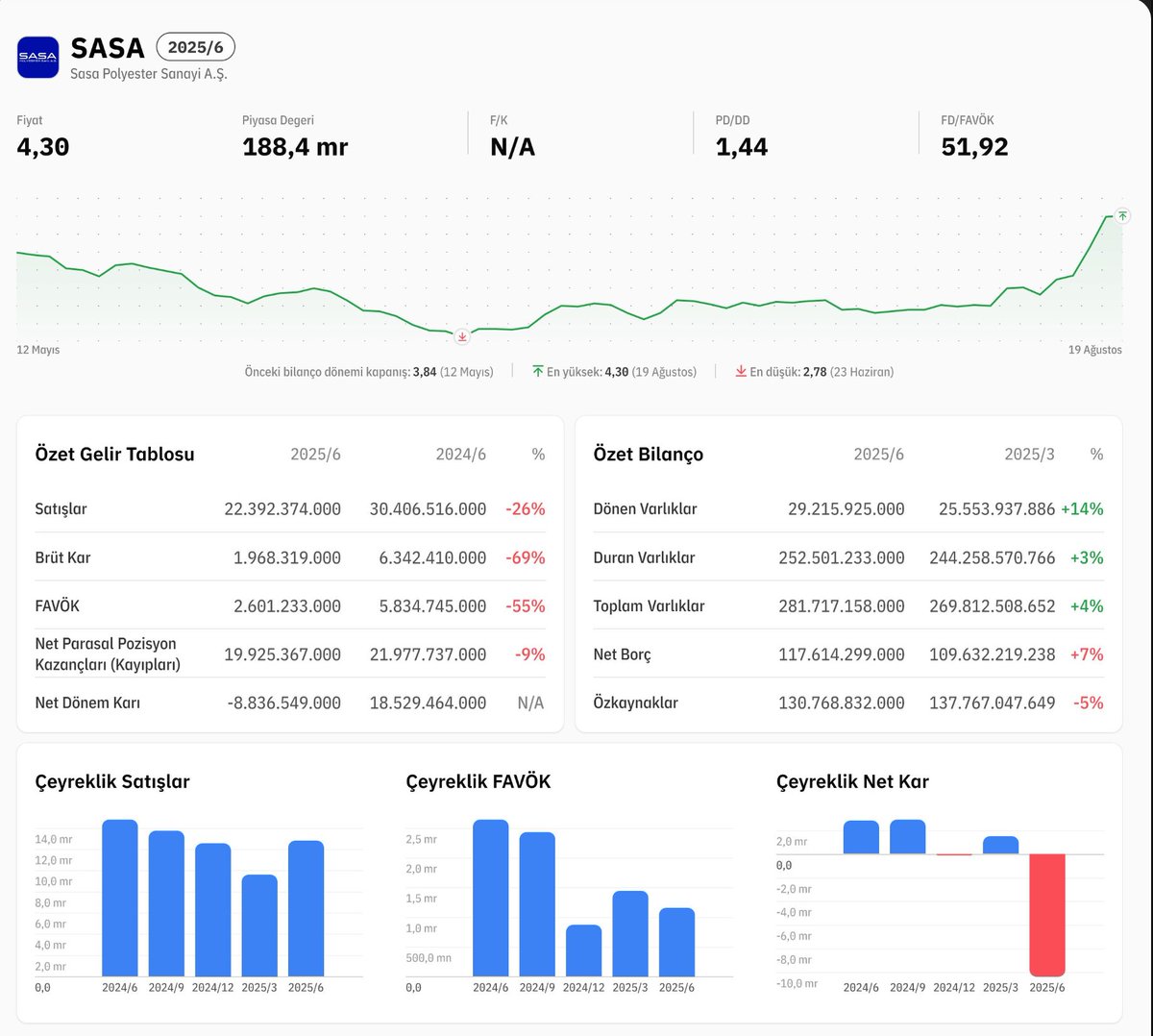Click the Satışlar 2025/6 value 22.392.374.000
1153x1036 pixels.
coord(282,509)
